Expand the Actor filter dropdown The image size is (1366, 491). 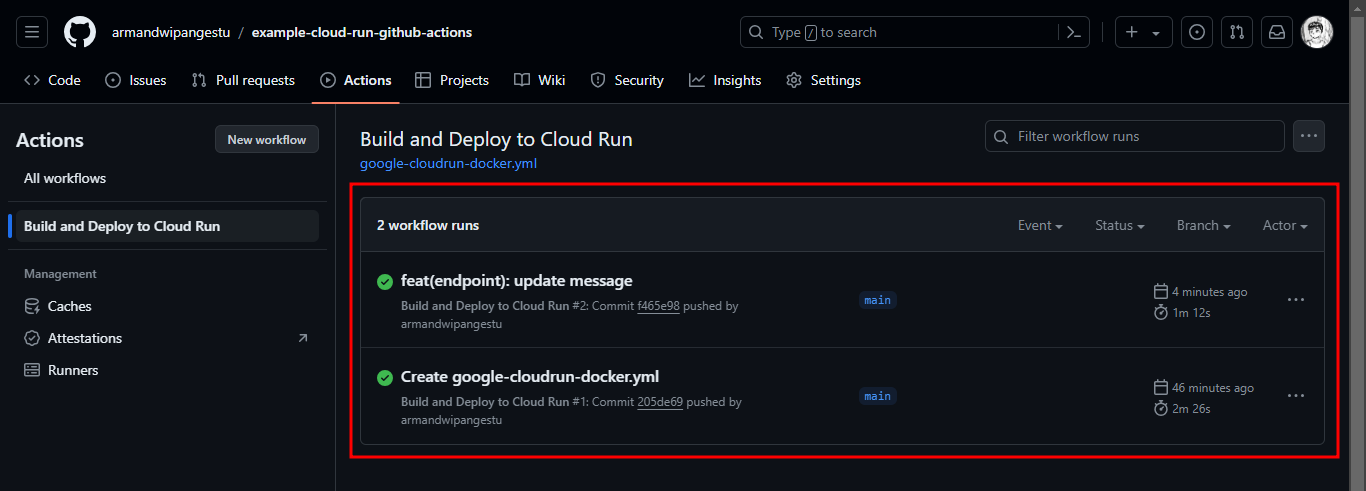[1285, 226]
